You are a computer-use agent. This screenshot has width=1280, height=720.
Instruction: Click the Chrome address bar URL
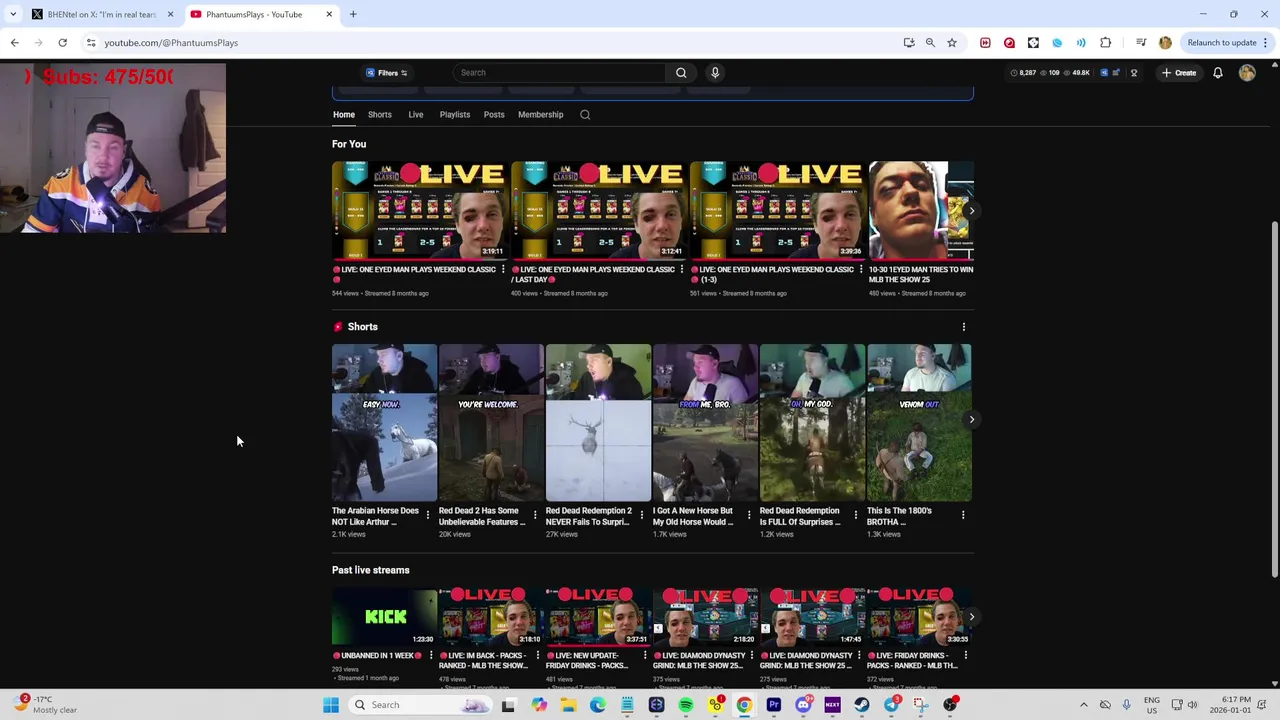[171, 43]
